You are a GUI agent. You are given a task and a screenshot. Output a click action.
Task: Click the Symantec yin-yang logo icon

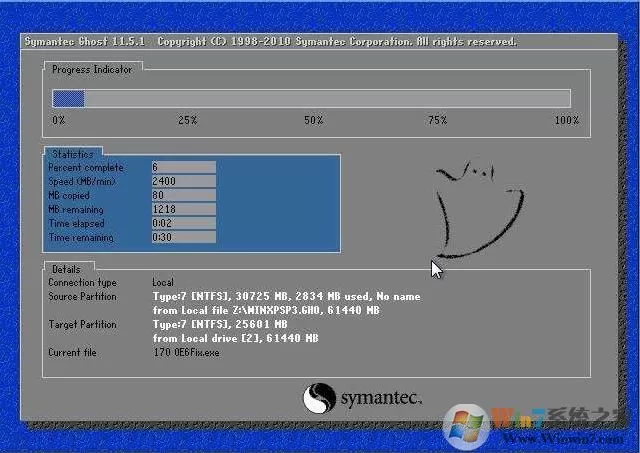(319, 398)
